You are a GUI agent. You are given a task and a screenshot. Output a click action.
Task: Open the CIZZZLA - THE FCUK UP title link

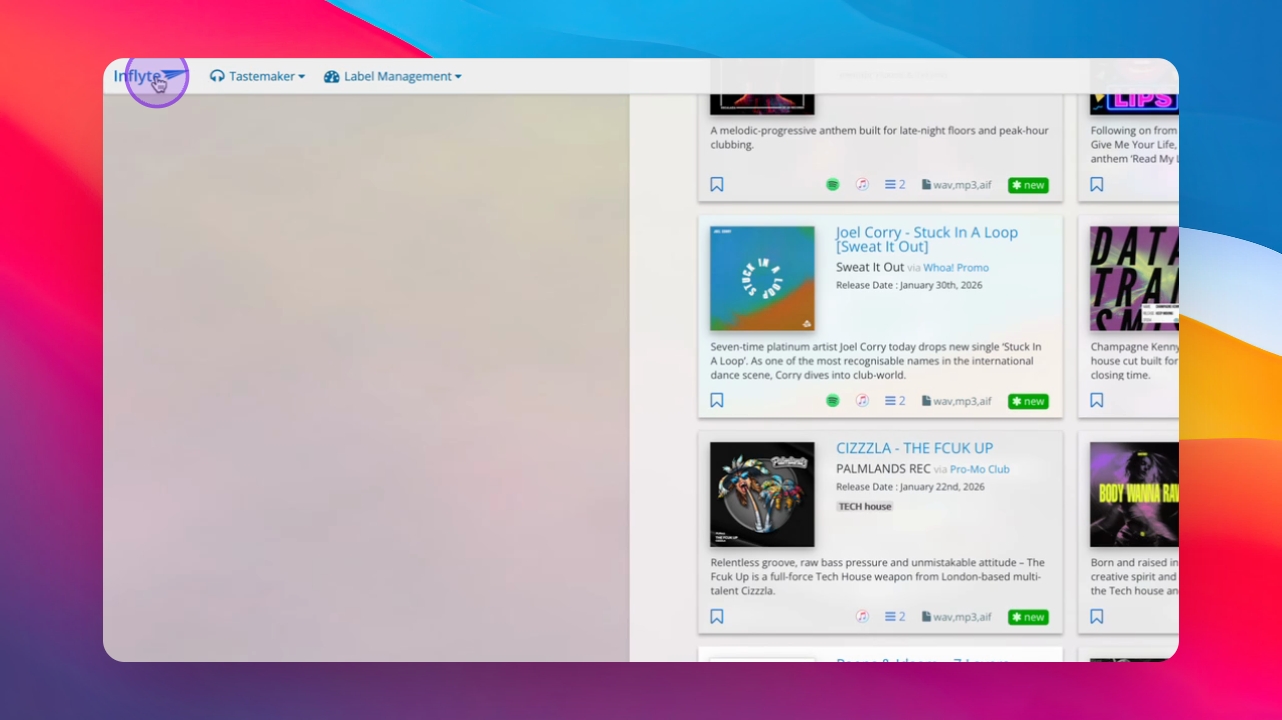(x=915, y=449)
